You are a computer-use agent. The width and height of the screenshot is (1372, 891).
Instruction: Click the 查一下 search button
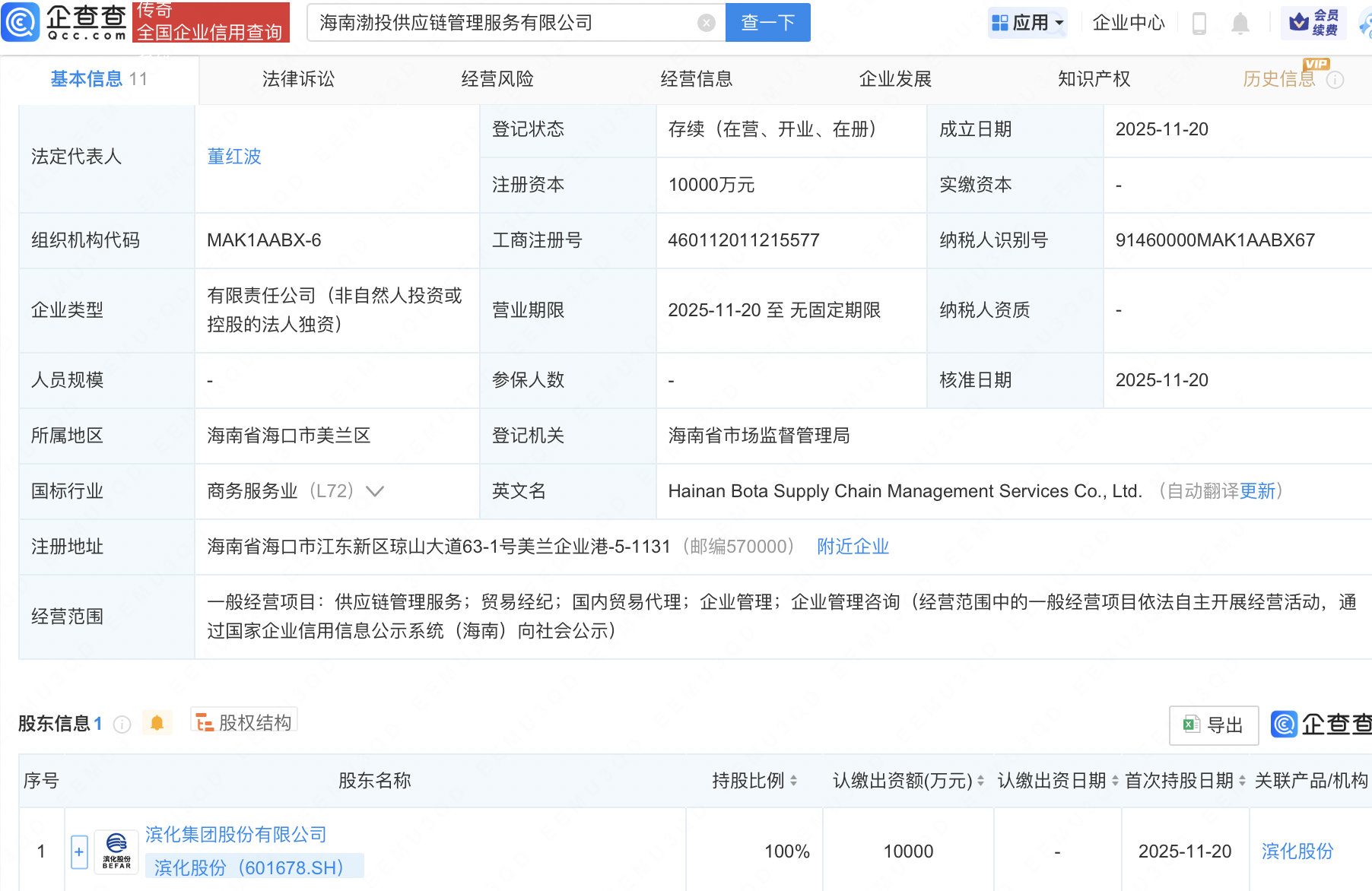(767, 22)
